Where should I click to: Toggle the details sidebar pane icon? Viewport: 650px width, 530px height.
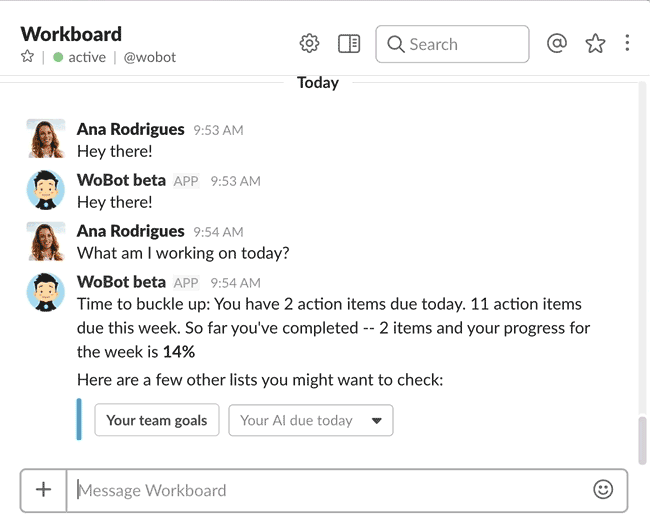pyautogui.click(x=349, y=44)
